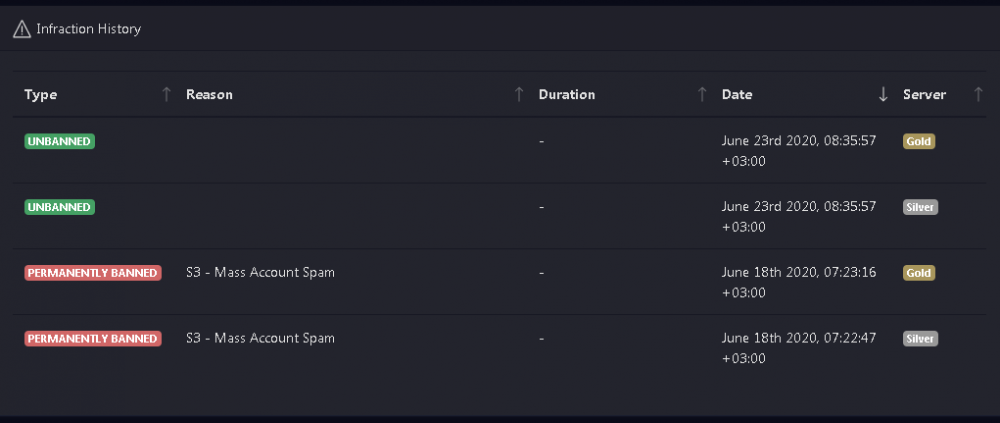The width and height of the screenshot is (1000, 423).
Task: Click the Server column header label
Action: [925, 94]
